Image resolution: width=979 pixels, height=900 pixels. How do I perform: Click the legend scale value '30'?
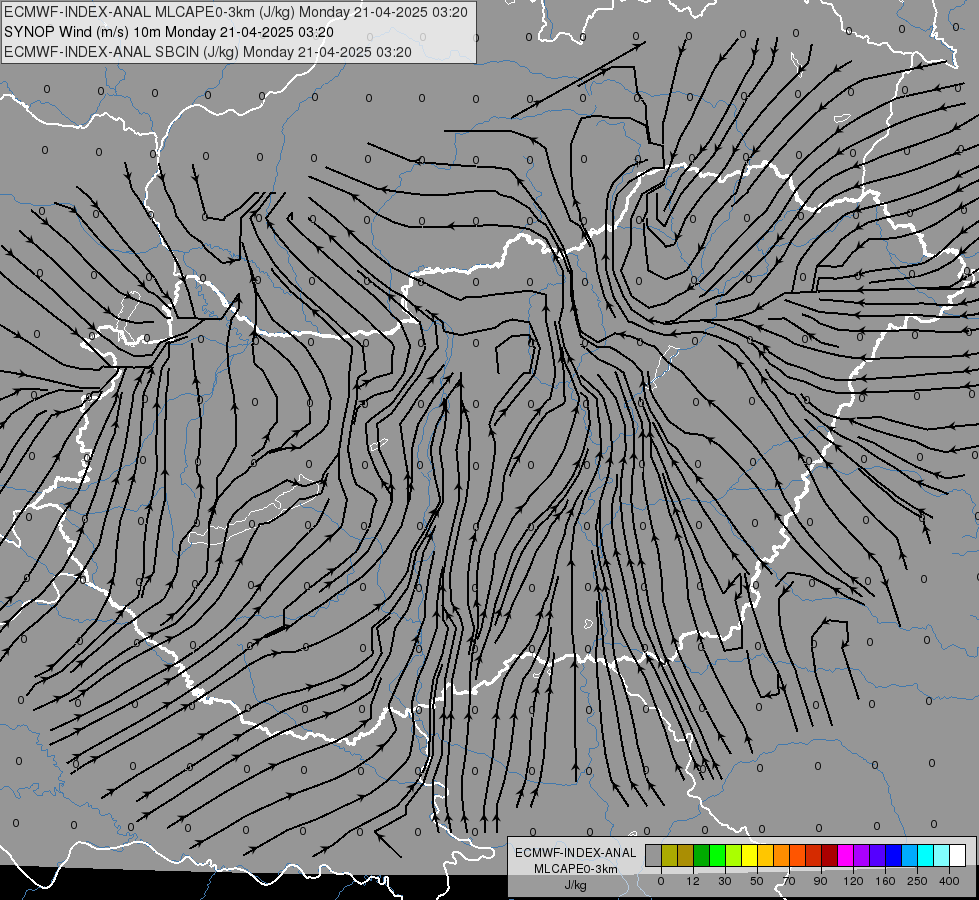[x=725, y=881]
